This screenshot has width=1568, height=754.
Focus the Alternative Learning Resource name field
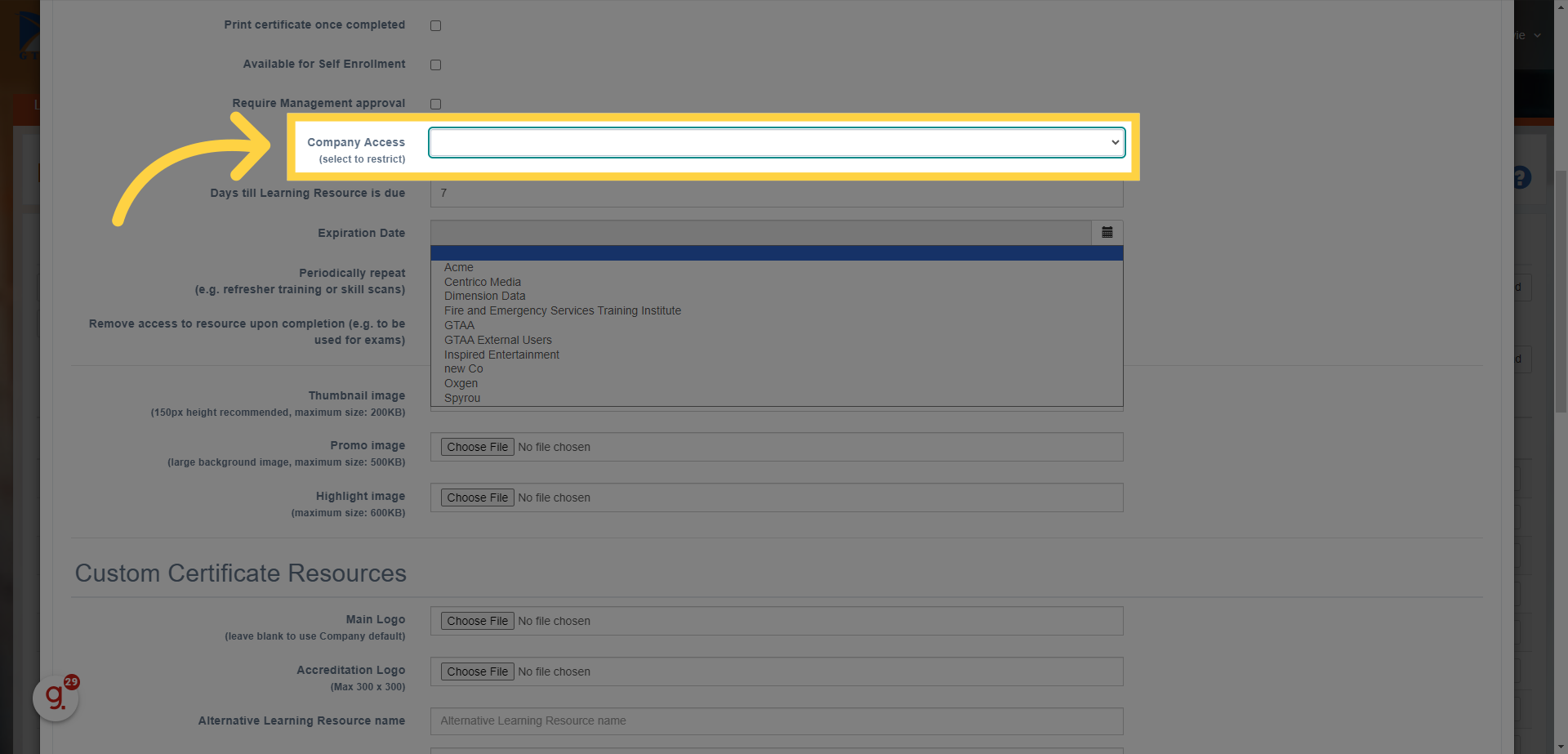tap(777, 721)
